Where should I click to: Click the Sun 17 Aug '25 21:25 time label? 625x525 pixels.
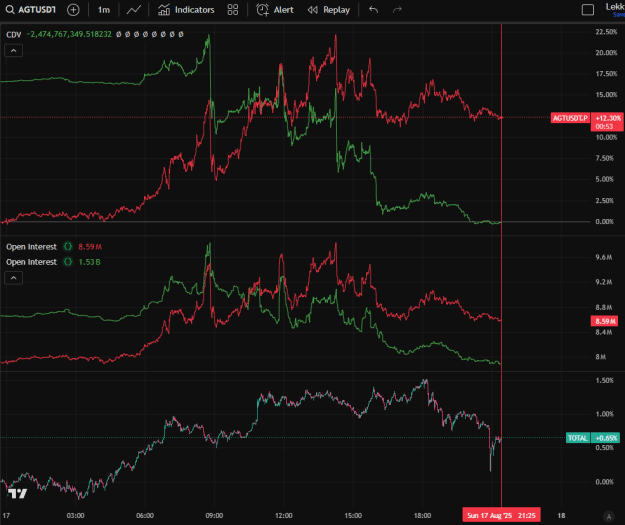tap(501, 515)
